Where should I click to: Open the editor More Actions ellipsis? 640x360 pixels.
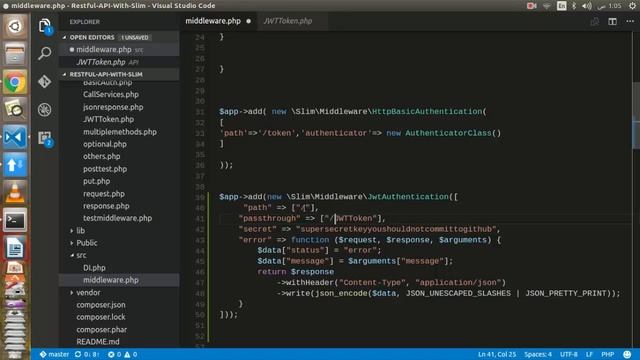pos(630,21)
